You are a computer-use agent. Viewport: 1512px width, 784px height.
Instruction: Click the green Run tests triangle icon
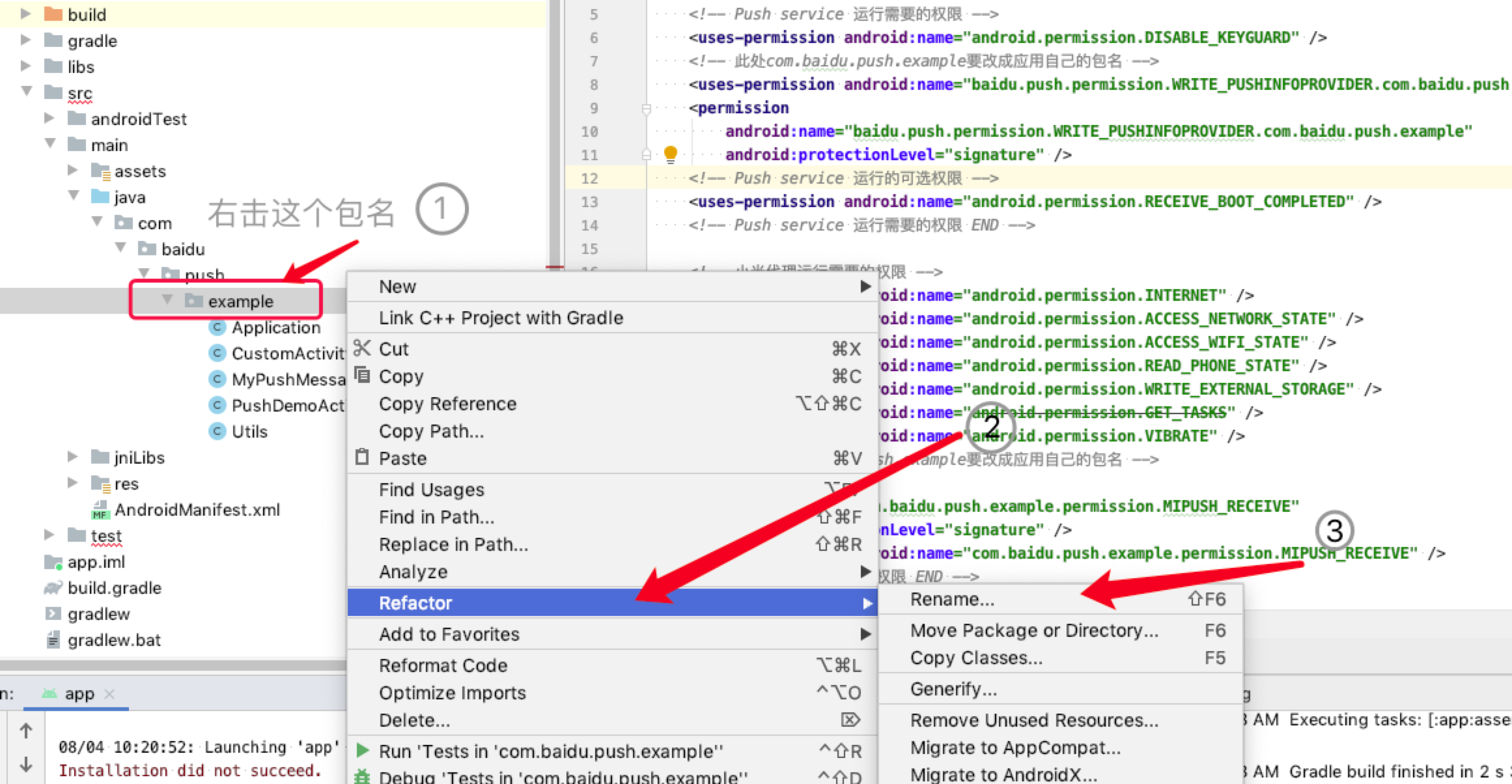point(363,750)
